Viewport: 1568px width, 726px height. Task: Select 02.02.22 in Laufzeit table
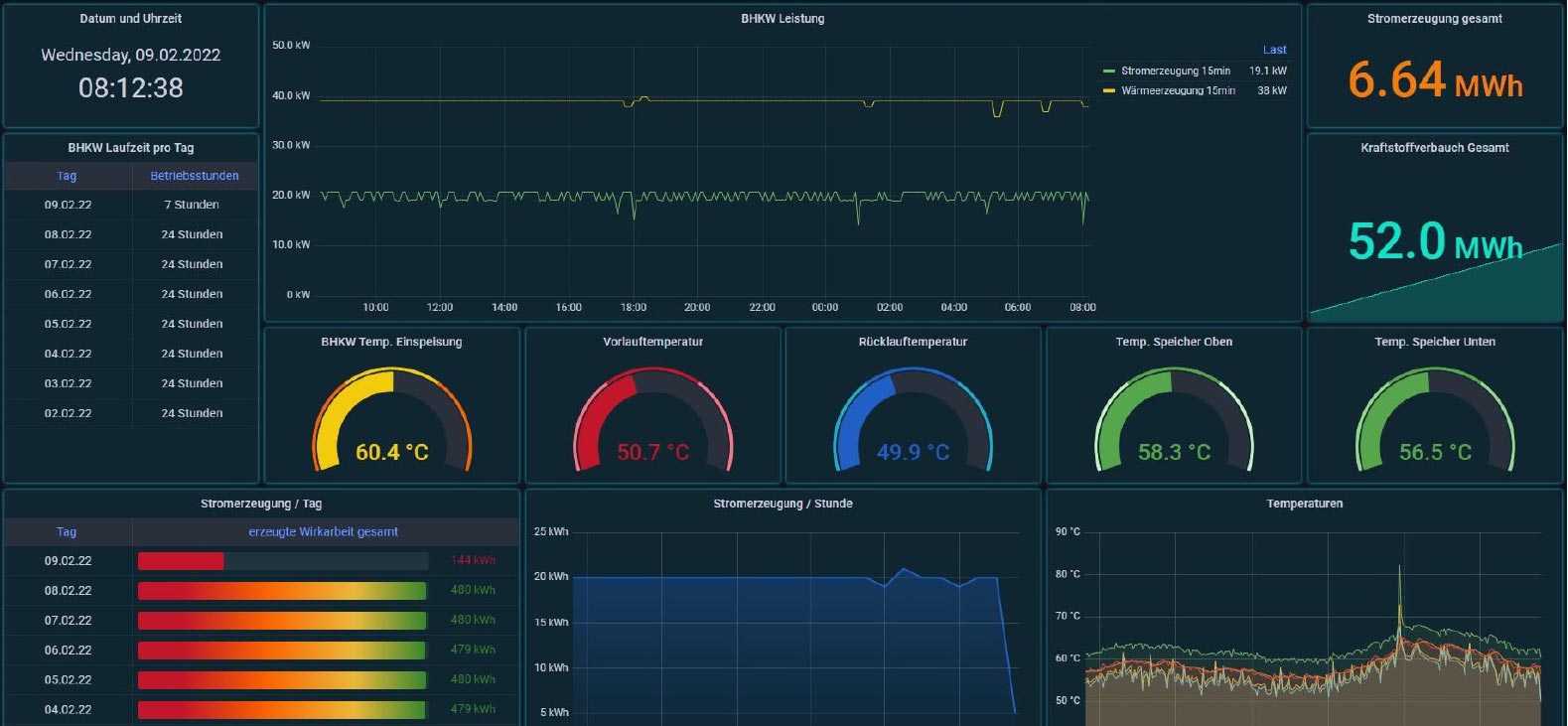[x=68, y=413]
